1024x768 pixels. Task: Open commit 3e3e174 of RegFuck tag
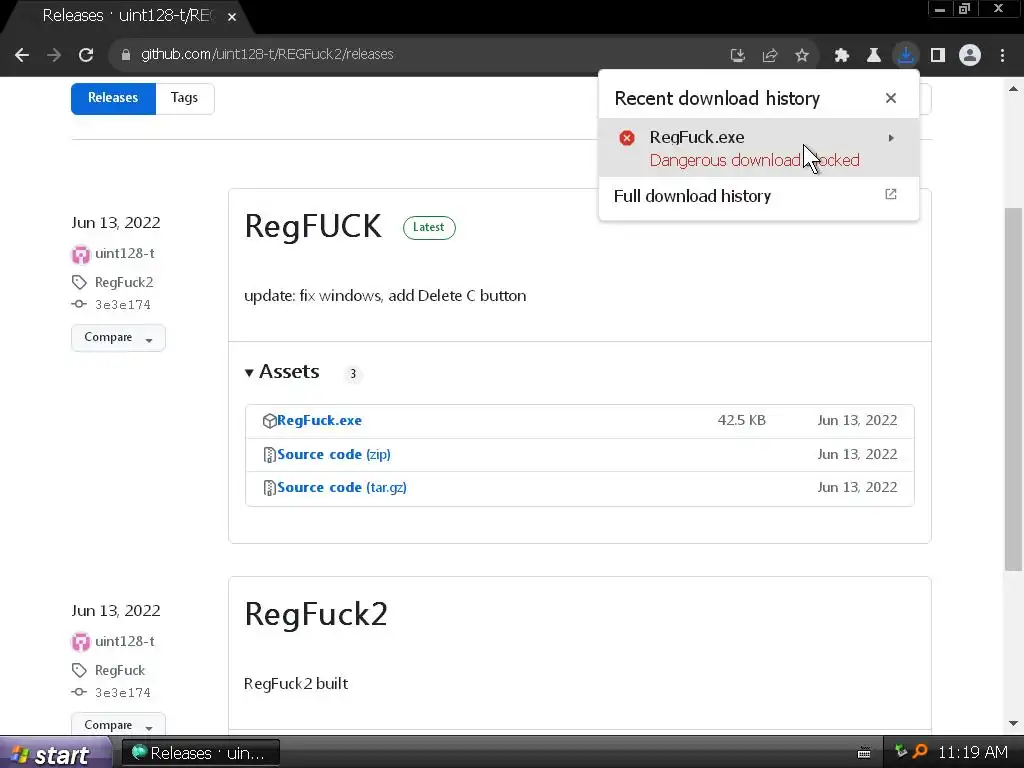click(x=123, y=693)
